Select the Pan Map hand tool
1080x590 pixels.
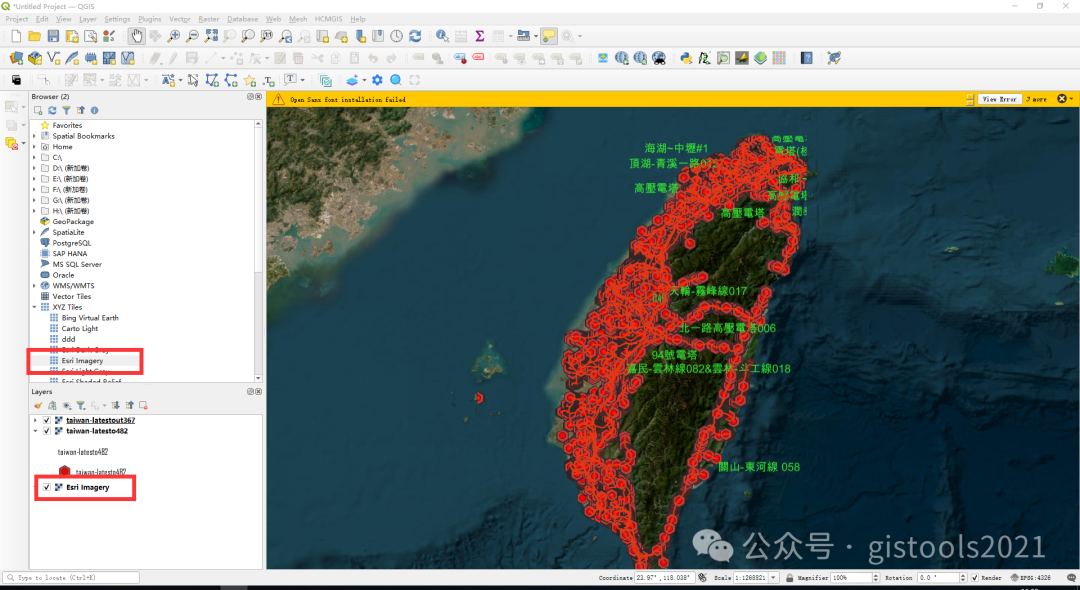[136, 36]
